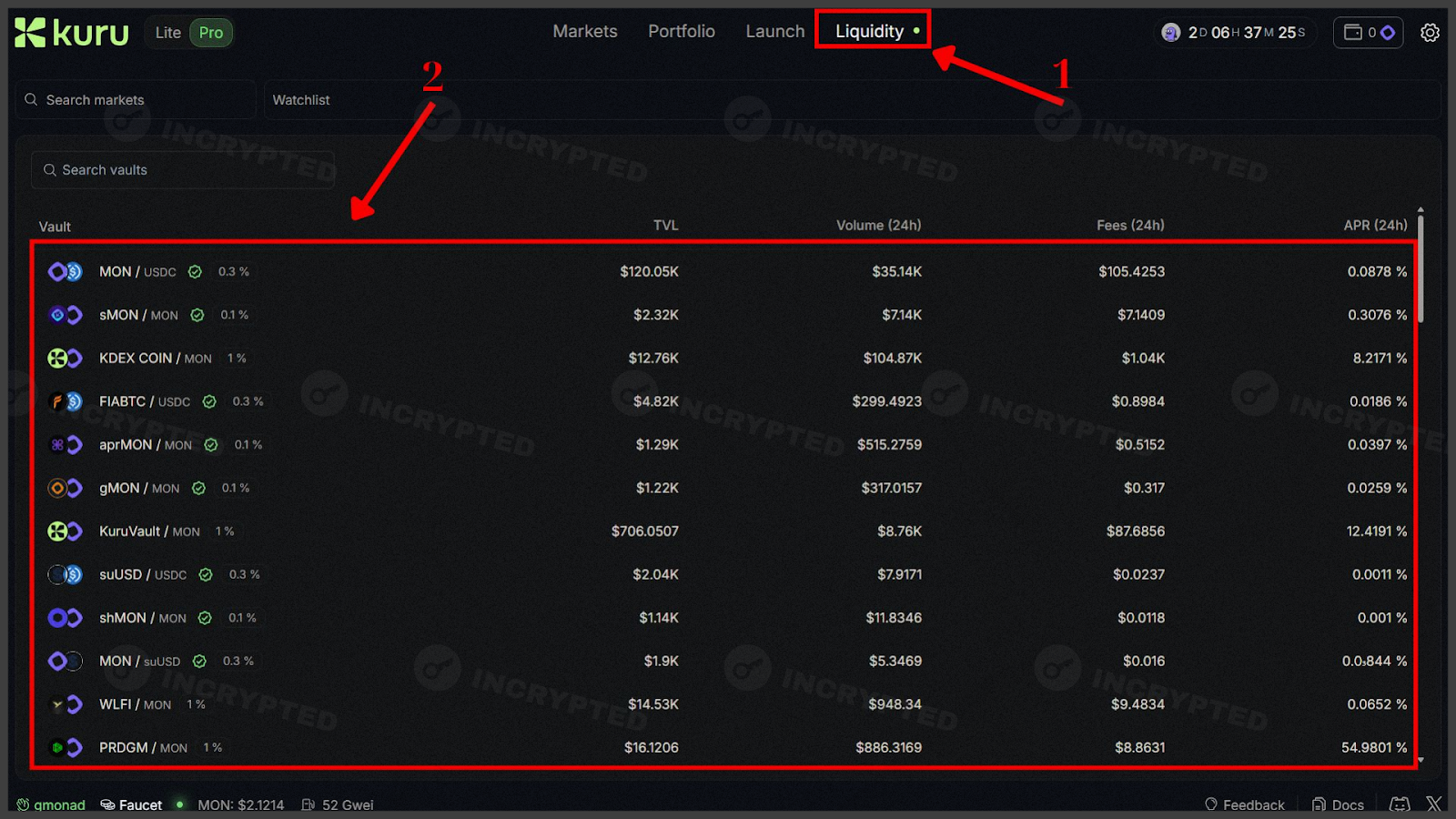Click the PRDGM / MON pair icon

(x=66, y=747)
